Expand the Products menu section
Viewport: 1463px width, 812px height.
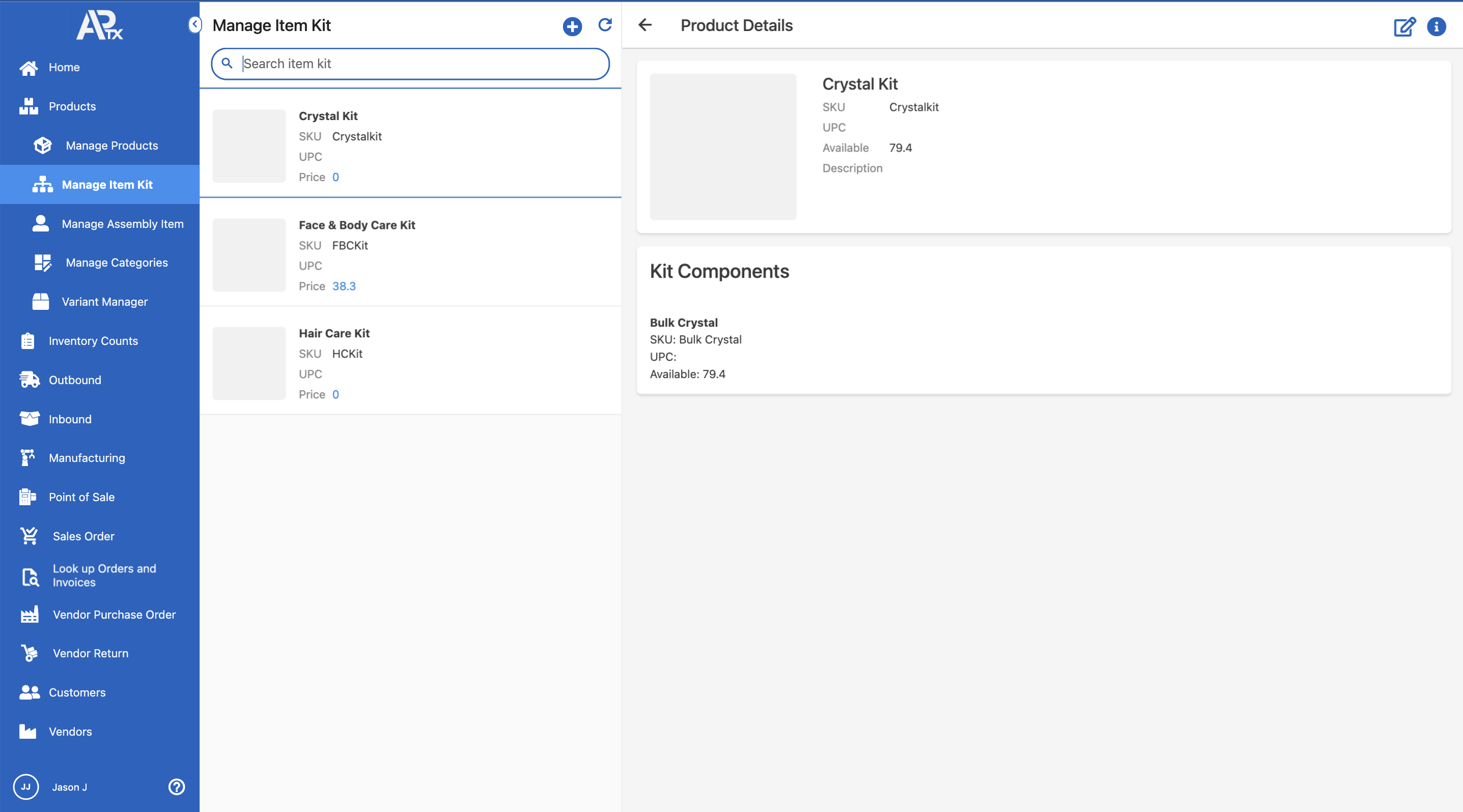point(72,106)
